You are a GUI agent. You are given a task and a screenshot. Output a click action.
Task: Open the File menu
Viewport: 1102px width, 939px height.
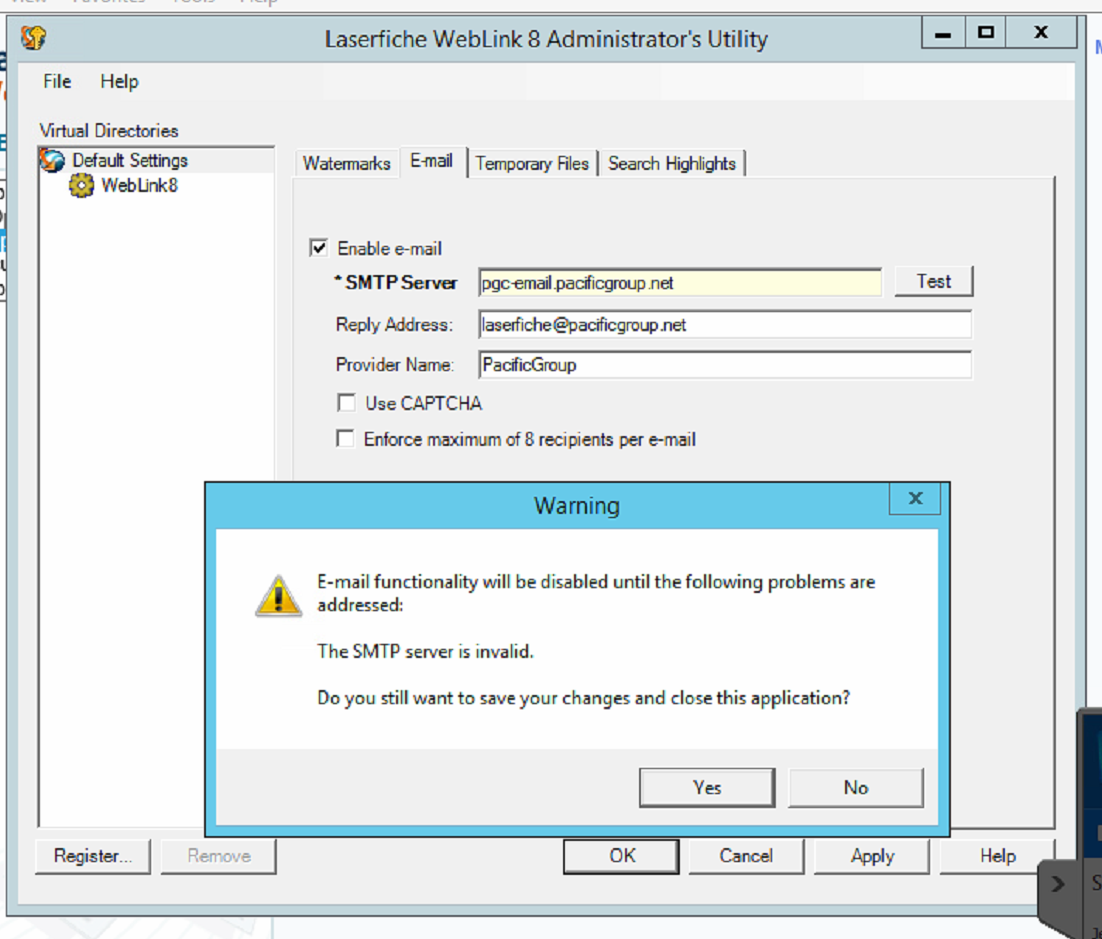point(57,82)
